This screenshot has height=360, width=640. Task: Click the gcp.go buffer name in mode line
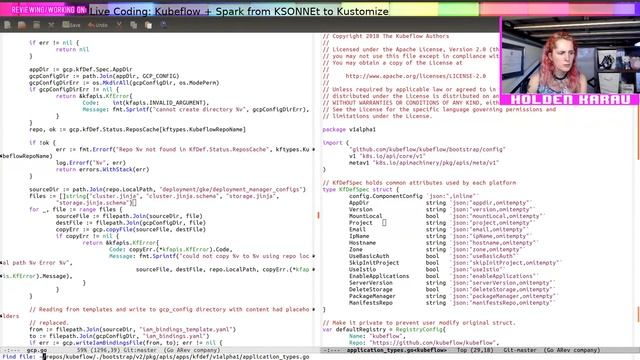(37, 350)
